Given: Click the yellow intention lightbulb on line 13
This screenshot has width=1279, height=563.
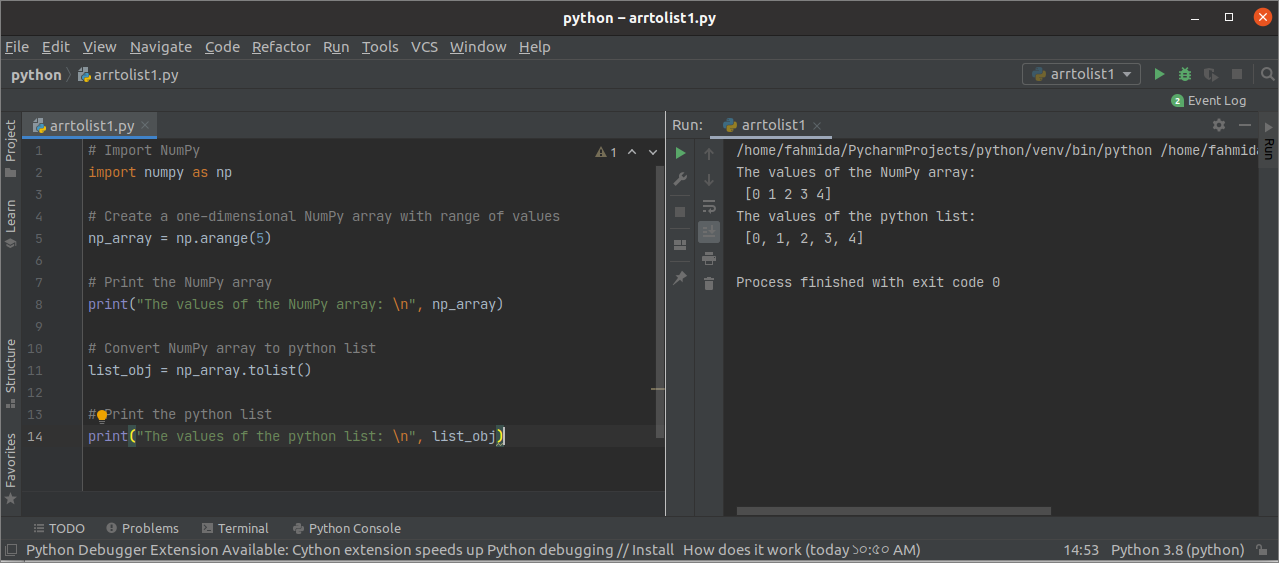Looking at the screenshot, I should (102, 415).
